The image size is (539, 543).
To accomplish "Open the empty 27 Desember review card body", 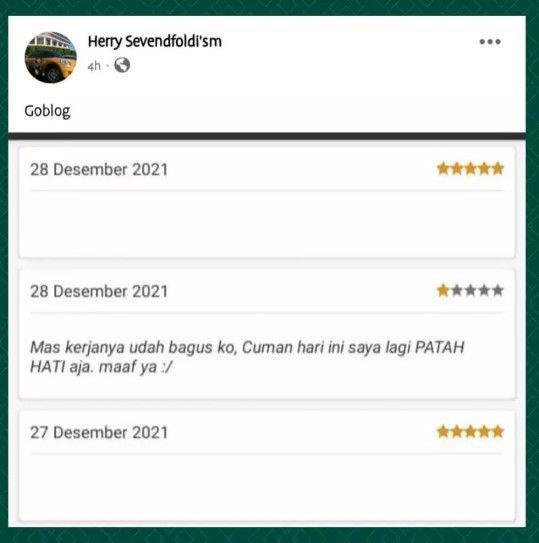I will (267, 487).
